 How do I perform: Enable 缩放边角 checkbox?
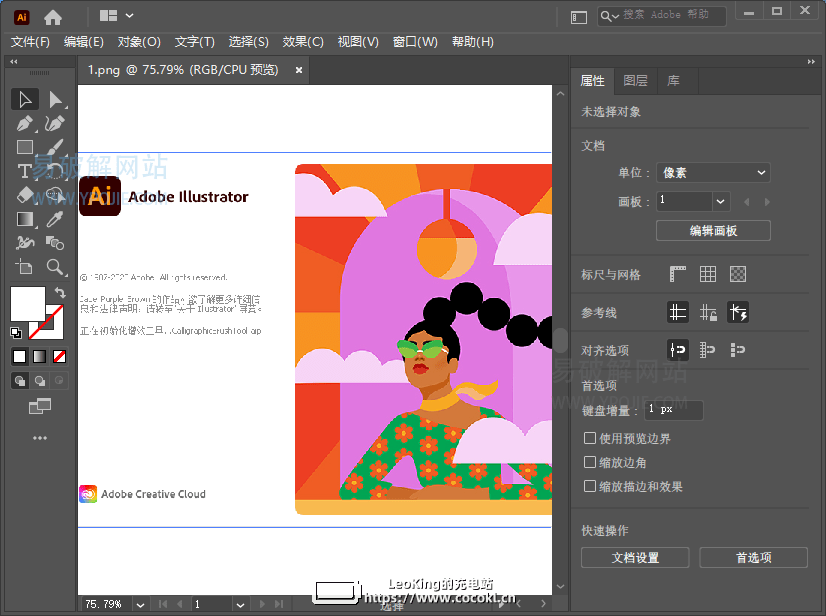pos(590,462)
